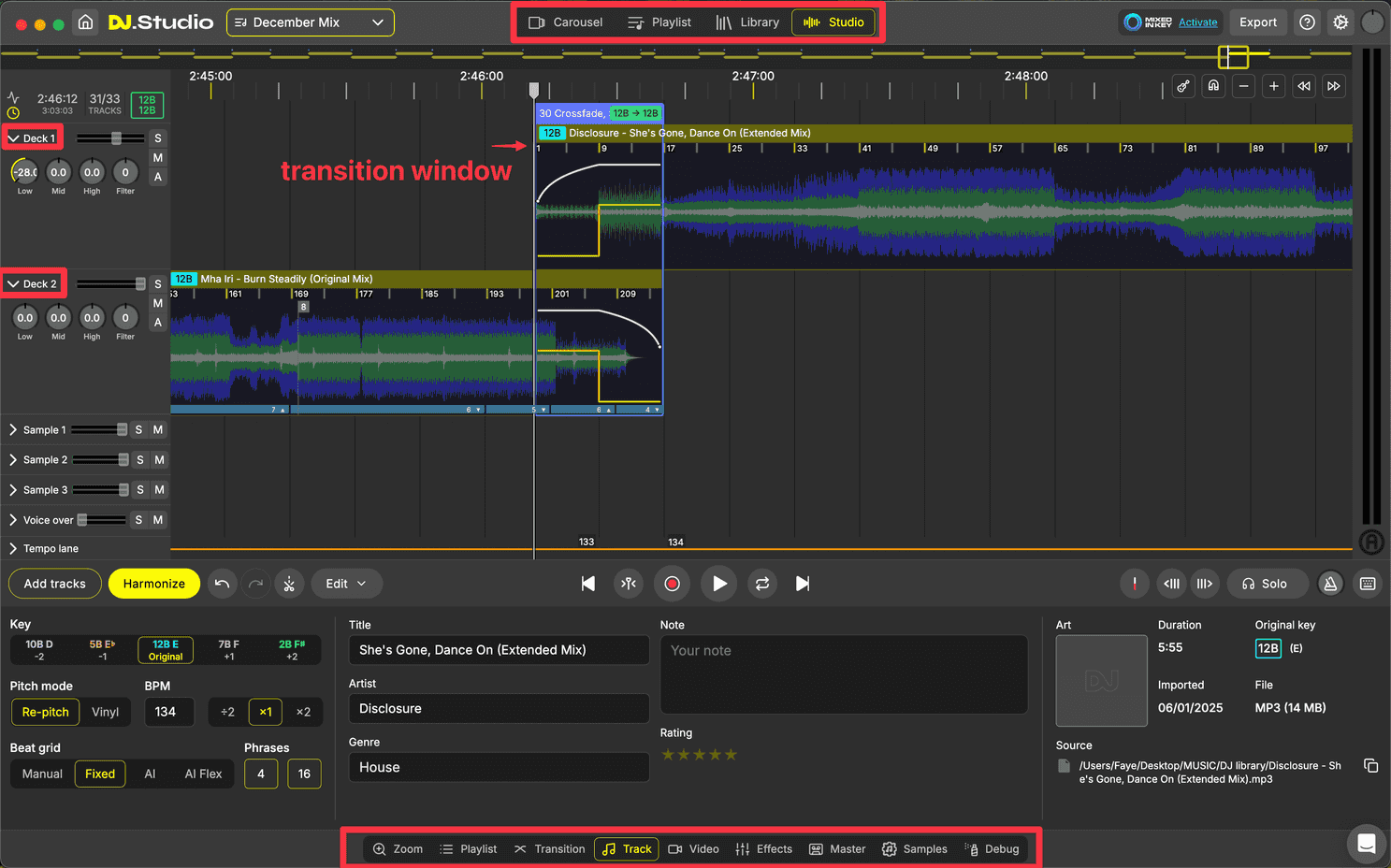Click the scissors split icon
This screenshot has height=868, width=1391.
pos(289,584)
